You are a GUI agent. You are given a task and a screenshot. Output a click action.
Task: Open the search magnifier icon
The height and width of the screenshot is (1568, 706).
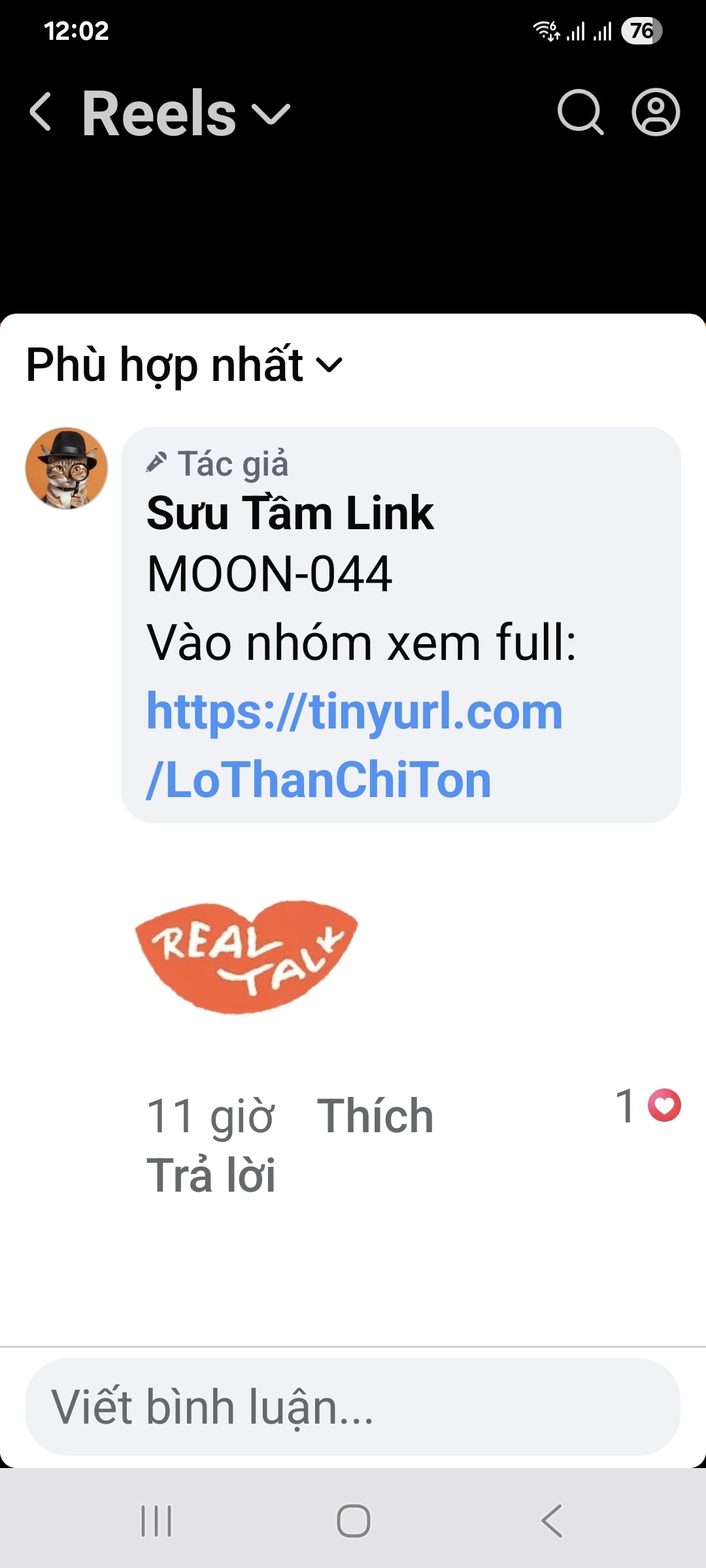tap(580, 112)
